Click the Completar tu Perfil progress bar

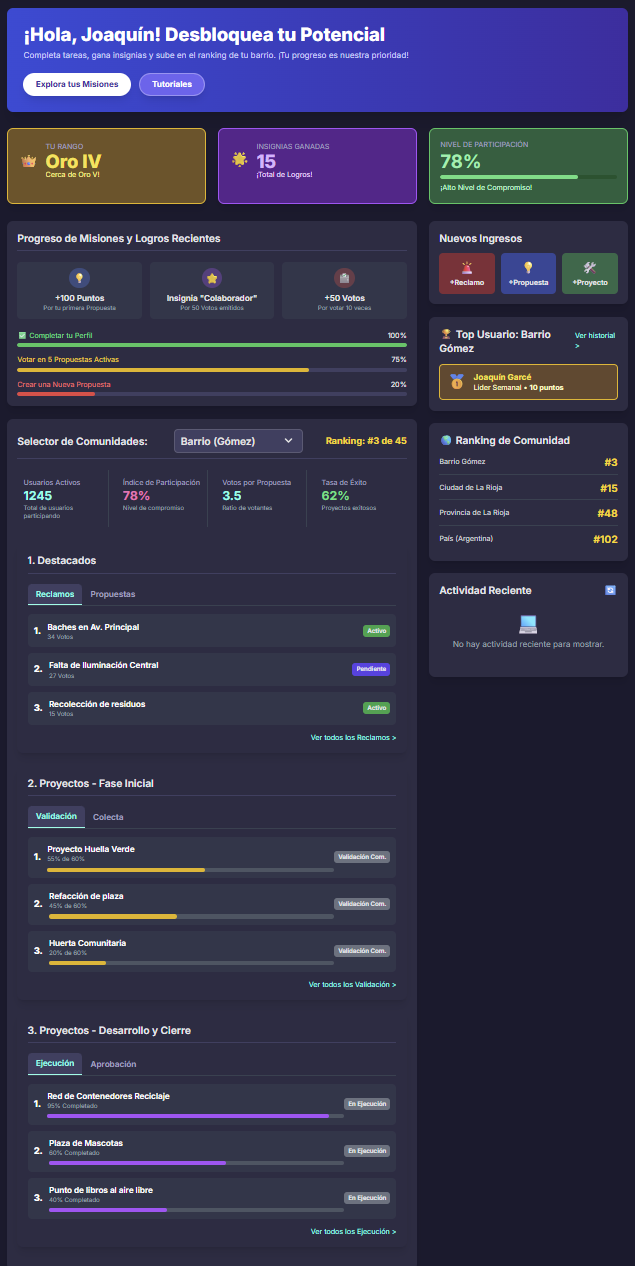click(x=212, y=345)
